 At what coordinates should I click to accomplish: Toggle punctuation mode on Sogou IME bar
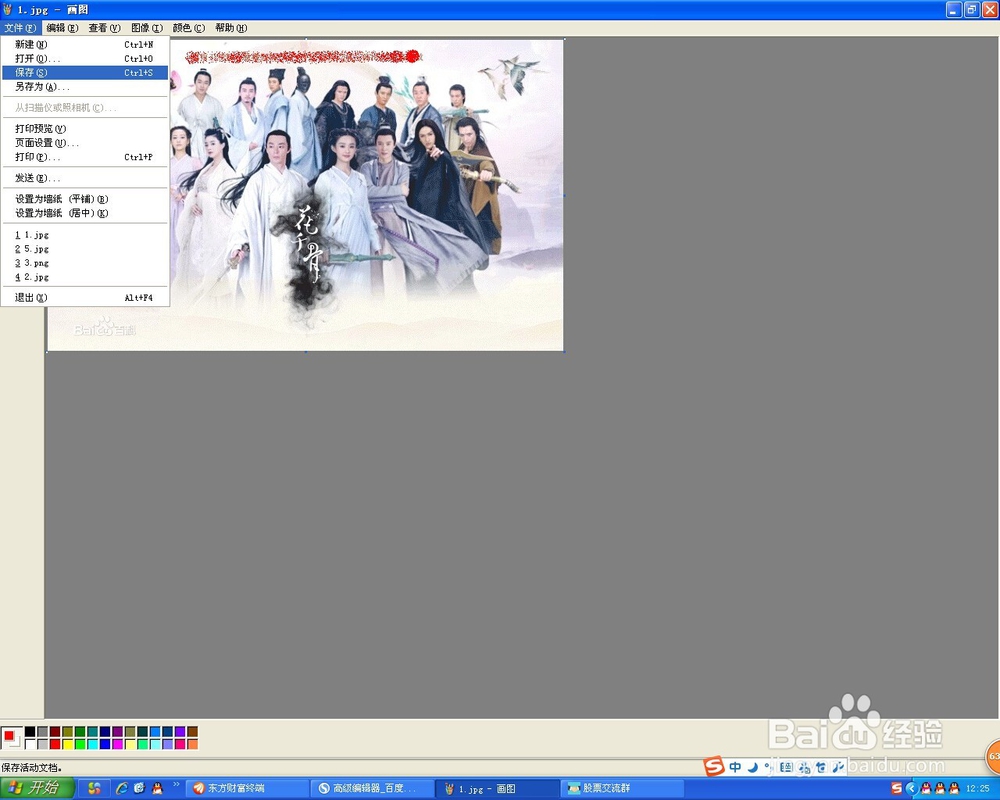coord(768,767)
